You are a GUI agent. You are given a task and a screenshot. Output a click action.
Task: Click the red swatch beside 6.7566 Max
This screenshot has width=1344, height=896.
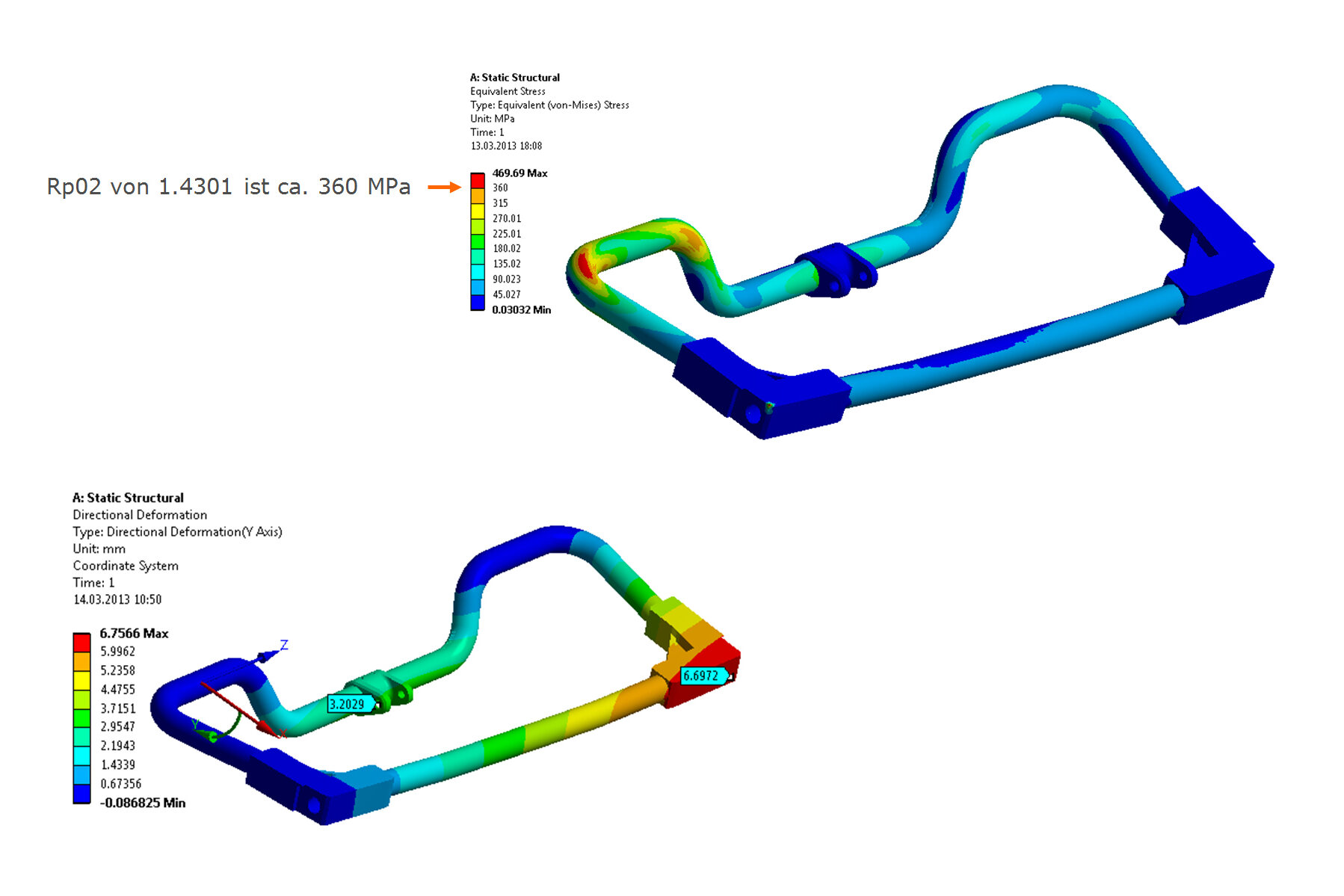pyautogui.click(x=81, y=642)
